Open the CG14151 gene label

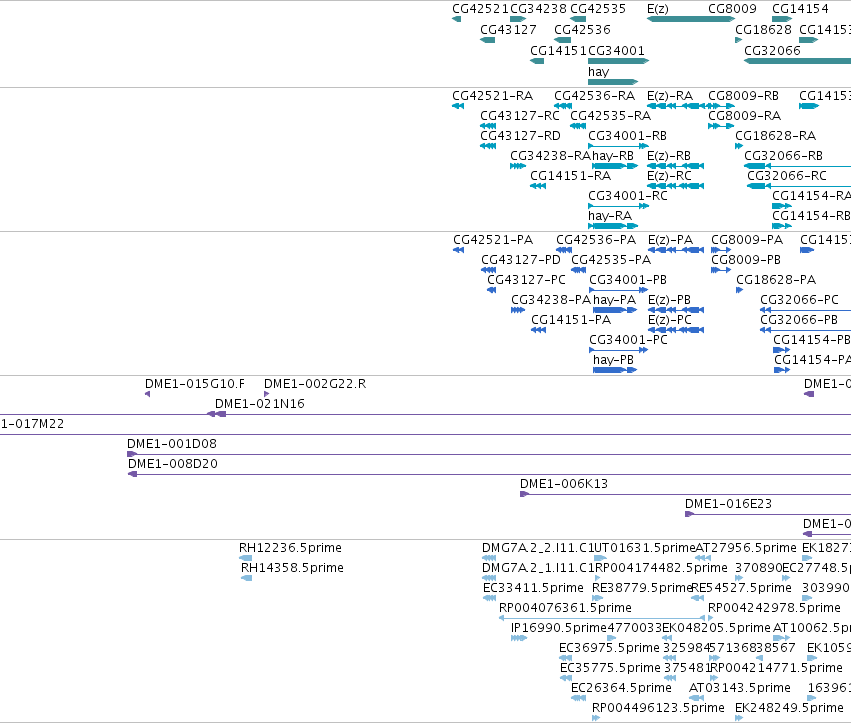pos(558,50)
